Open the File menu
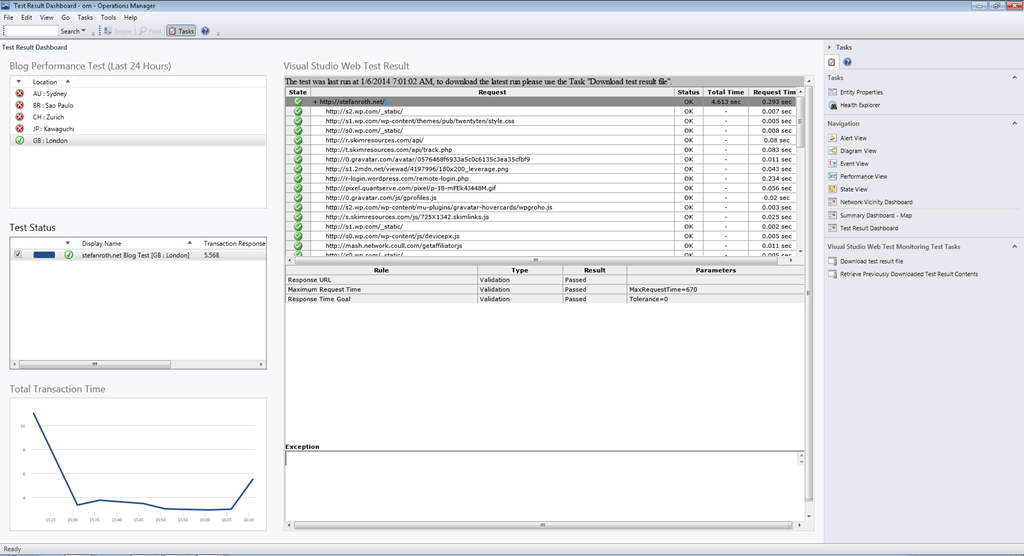This screenshot has width=1024, height=556. point(8,18)
